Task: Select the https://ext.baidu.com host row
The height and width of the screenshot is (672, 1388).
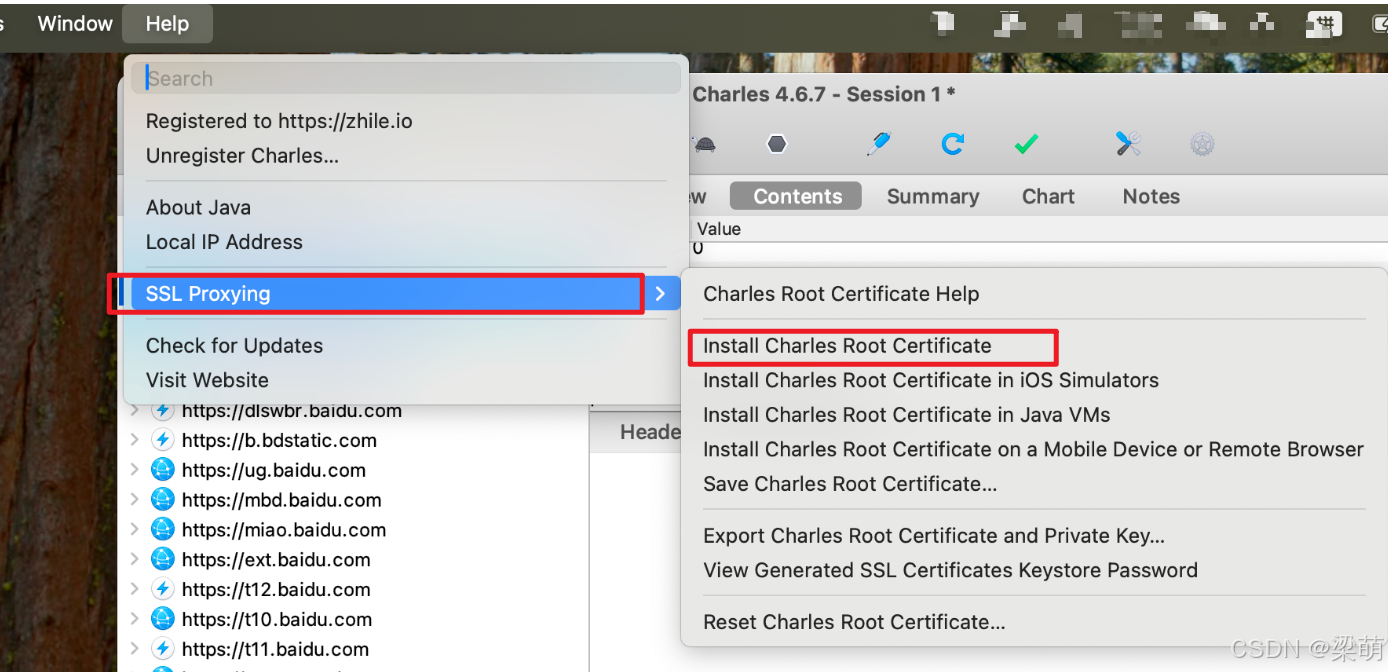Action: click(276, 560)
